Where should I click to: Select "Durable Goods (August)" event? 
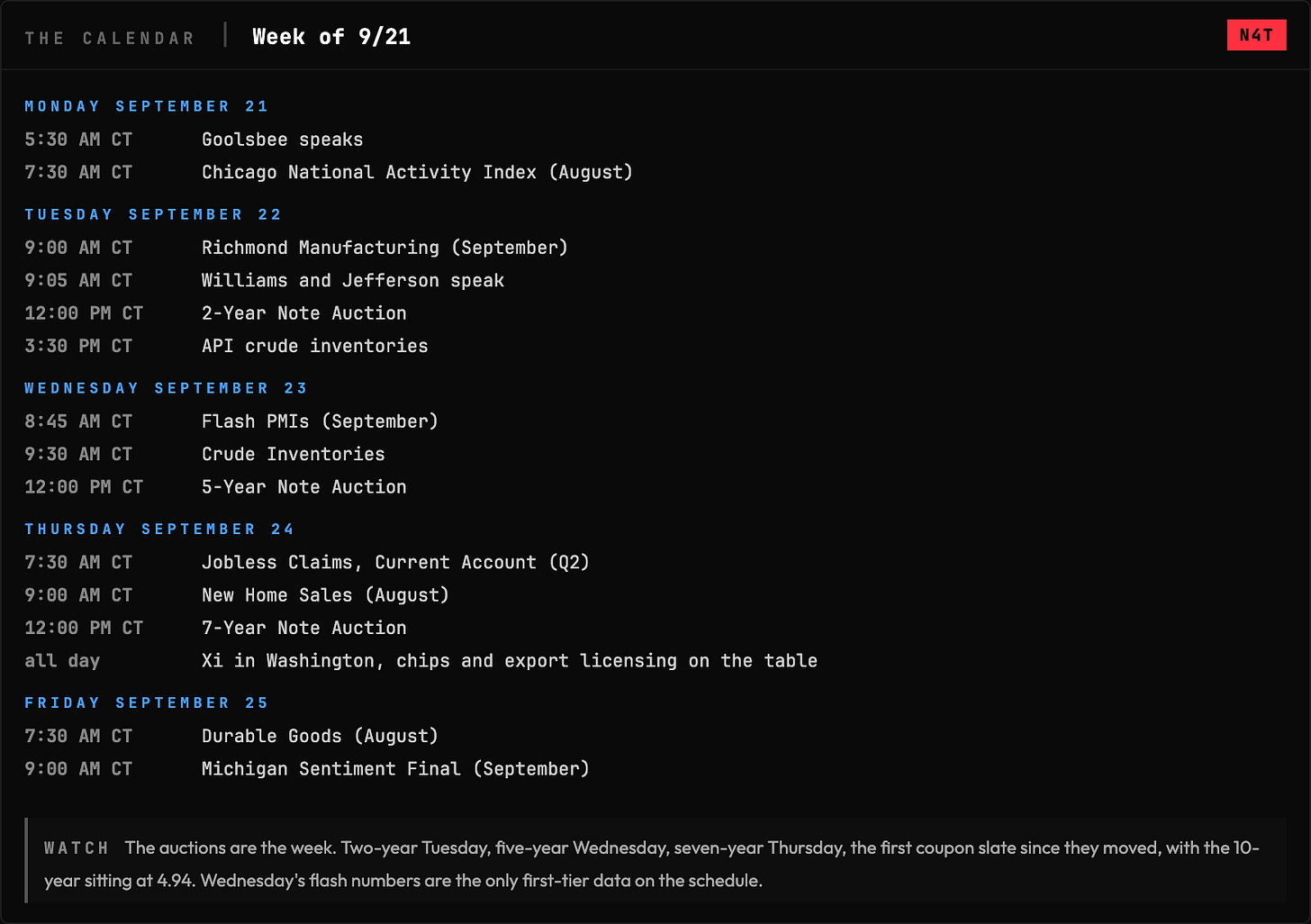(x=320, y=737)
